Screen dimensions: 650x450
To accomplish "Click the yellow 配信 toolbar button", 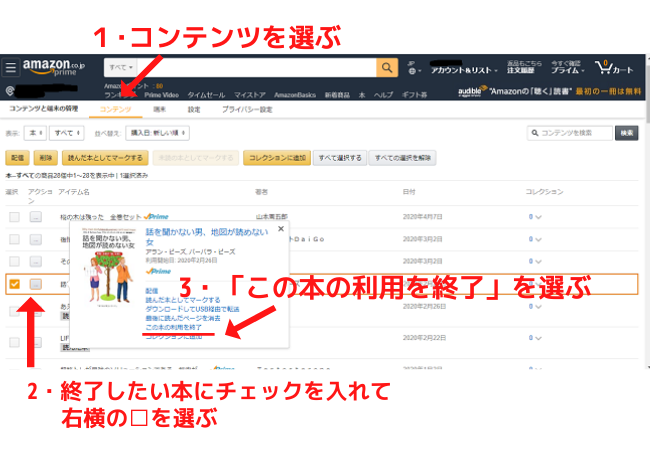I will point(17,158).
